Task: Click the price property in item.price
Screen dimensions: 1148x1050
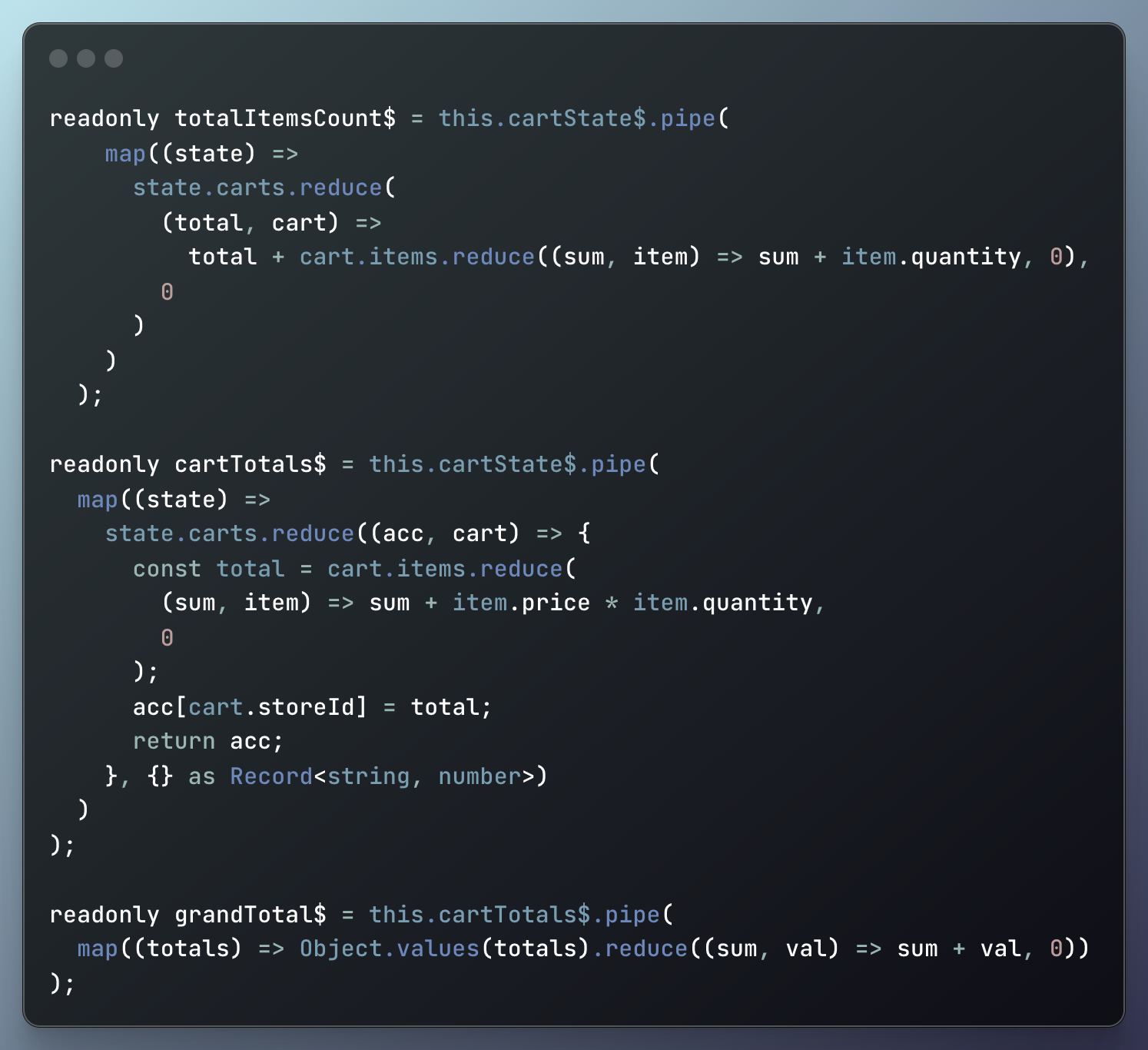Action: pyautogui.click(x=556, y=603)
